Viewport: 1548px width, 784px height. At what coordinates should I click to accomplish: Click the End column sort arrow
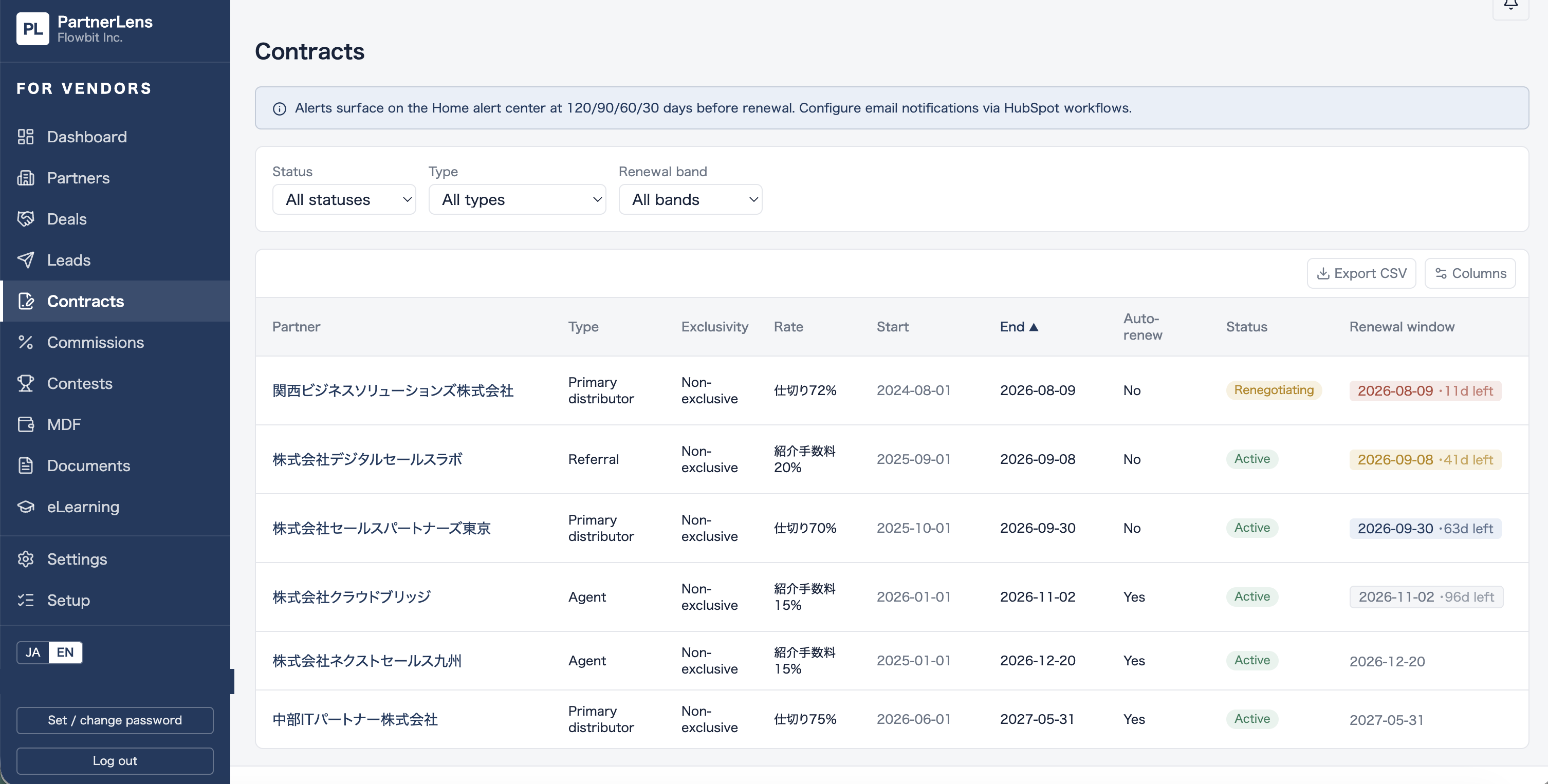pyautogui.click(x=1034, y=327)
